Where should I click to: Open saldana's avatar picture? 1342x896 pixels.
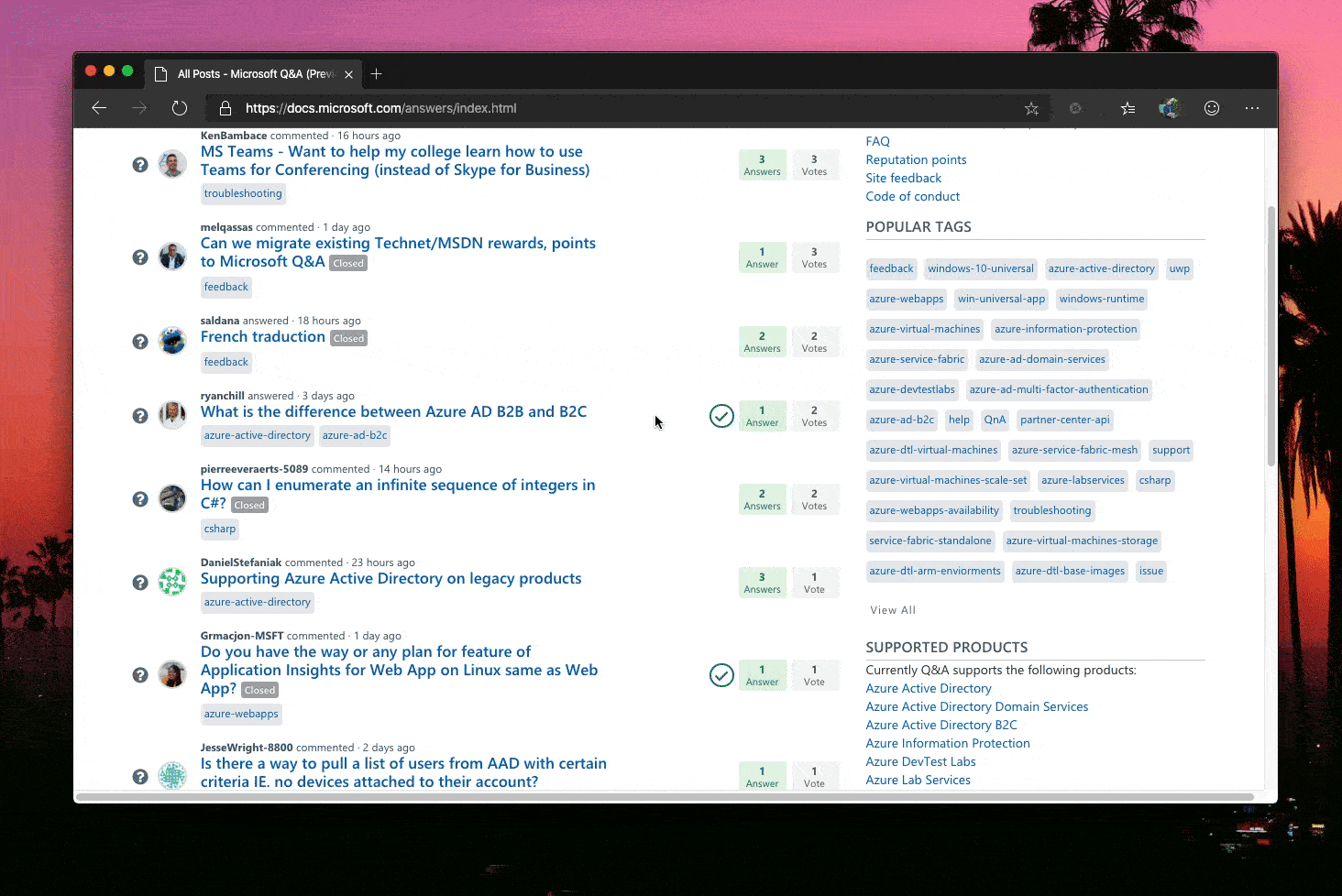[x=172, y=341]
